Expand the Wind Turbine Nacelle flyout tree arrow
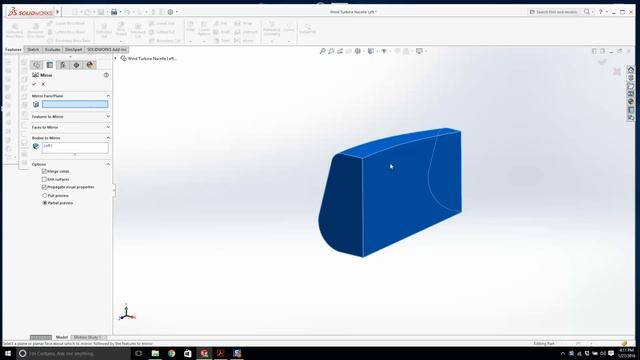 click(x=116, y=58)
